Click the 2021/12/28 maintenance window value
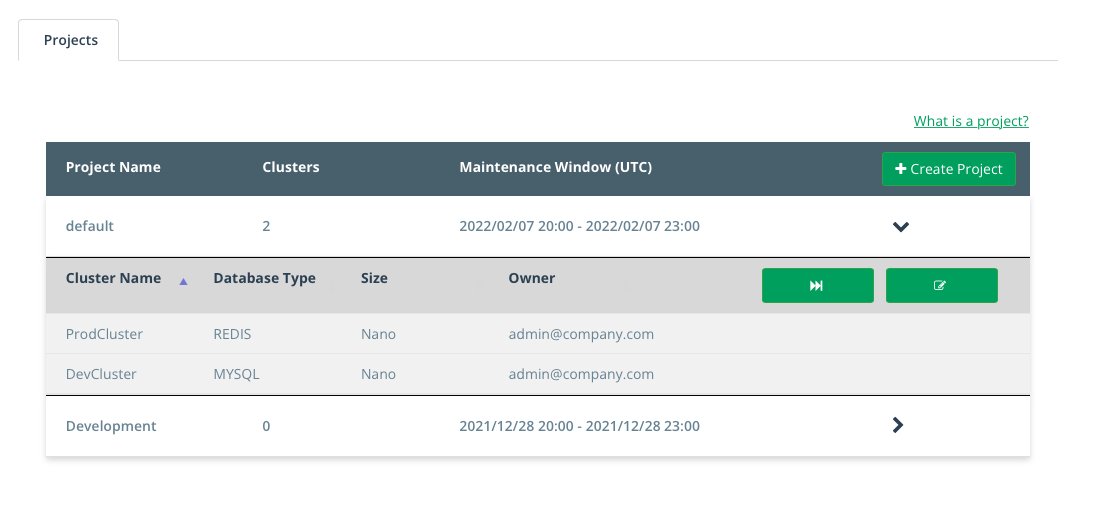The height and width of the screenshot is (520, 1096). tap(579, 426)
